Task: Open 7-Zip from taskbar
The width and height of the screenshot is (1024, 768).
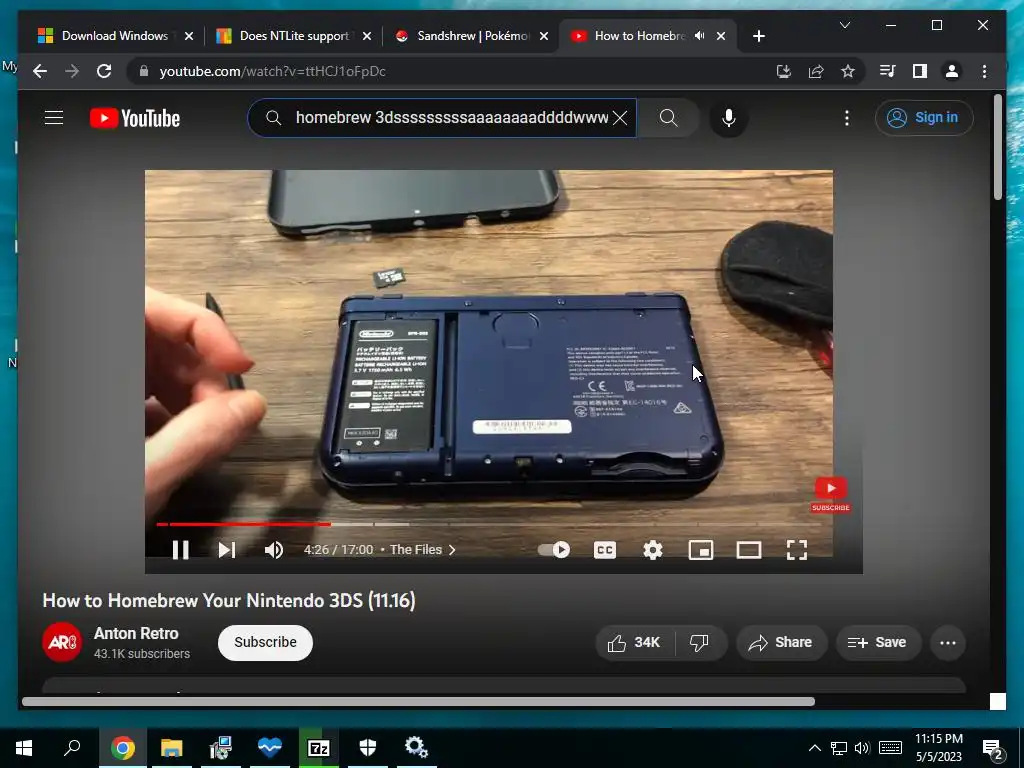Action: tap(319, 748)
